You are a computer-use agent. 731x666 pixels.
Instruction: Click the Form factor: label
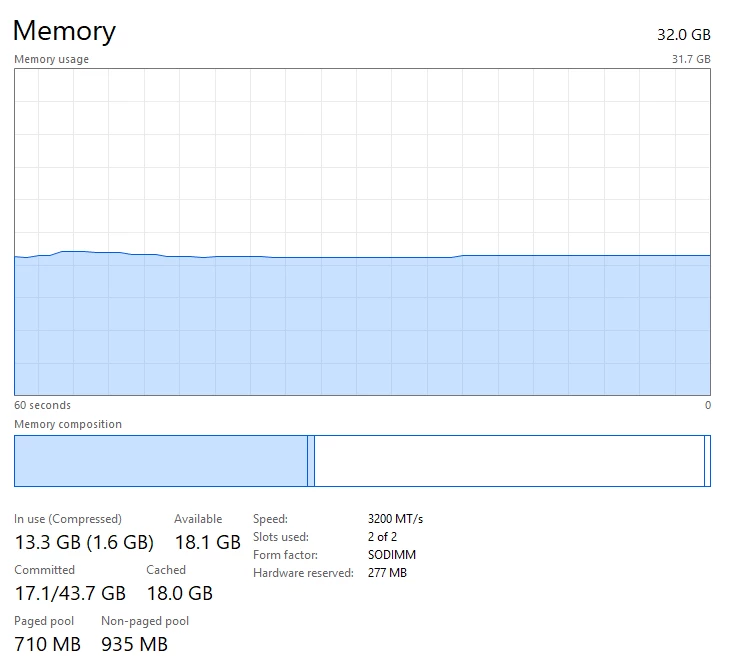coord(285,555)
